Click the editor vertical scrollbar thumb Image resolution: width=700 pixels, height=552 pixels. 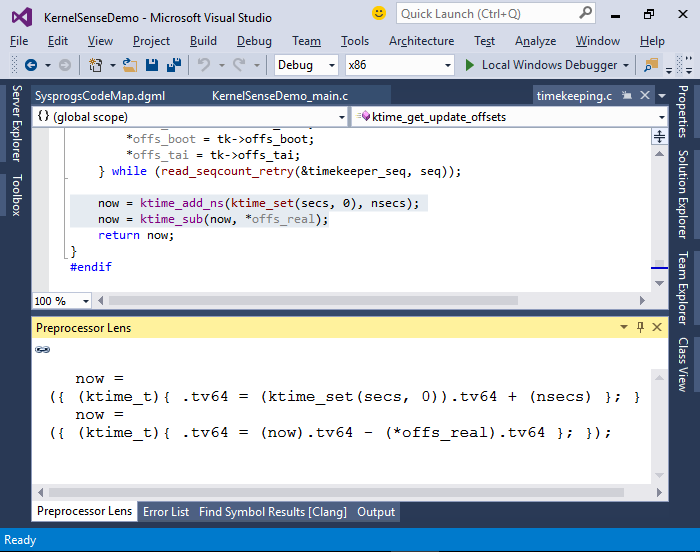pos(659,263)
